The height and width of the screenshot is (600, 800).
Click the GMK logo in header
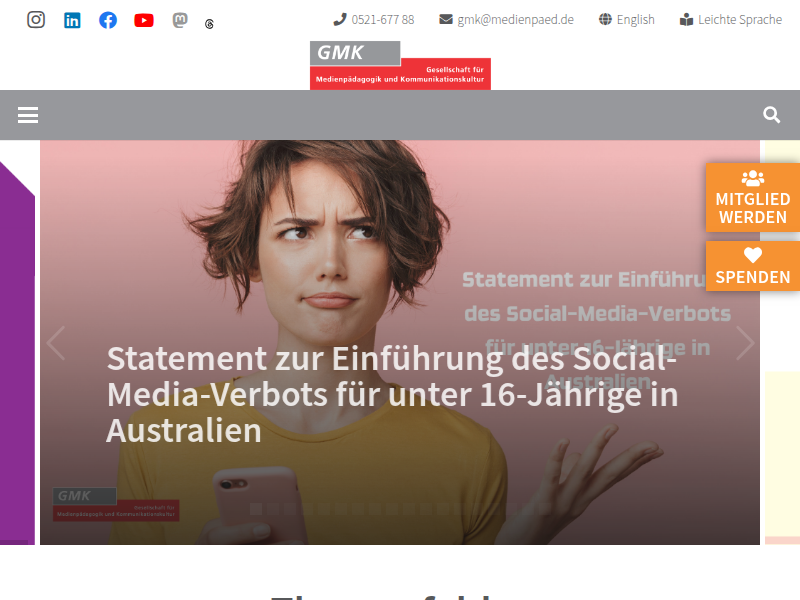[400, 65]
